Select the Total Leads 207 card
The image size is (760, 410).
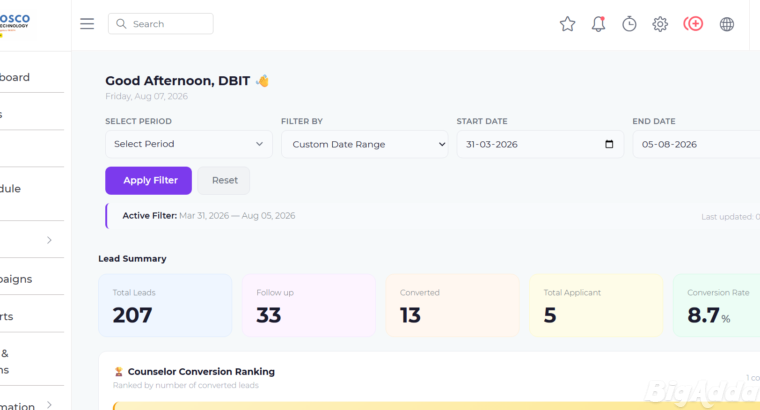coord(165,305)
